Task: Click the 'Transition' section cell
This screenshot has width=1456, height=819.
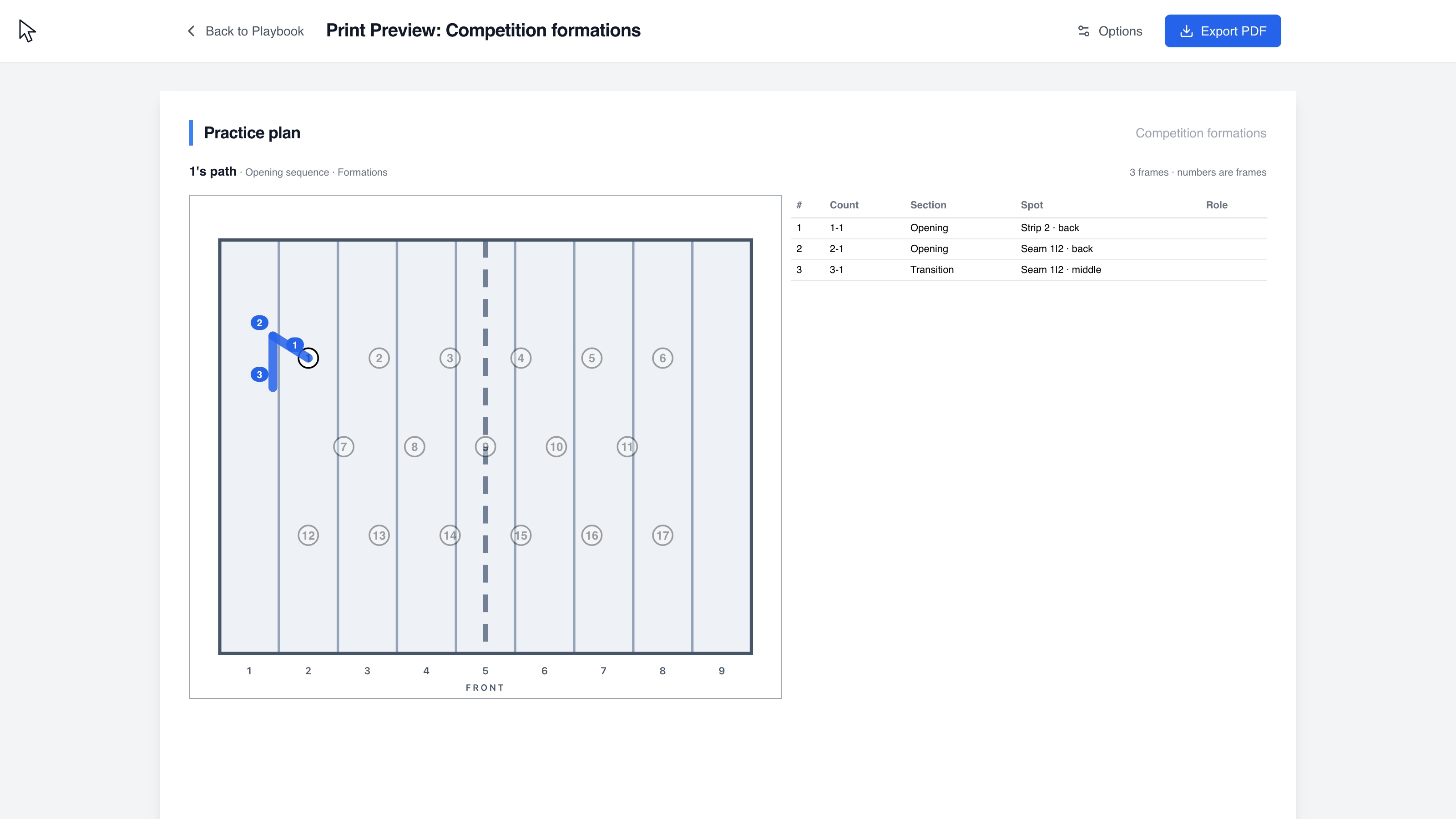Action: tap(931, 270)
